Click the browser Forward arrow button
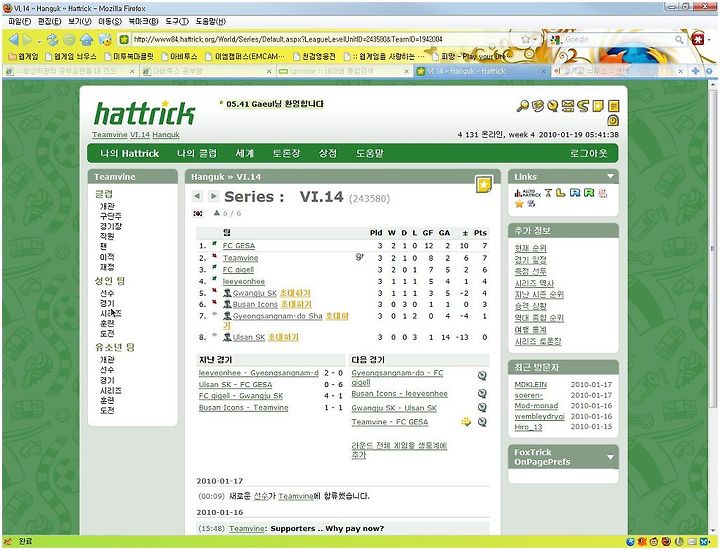 28,40
